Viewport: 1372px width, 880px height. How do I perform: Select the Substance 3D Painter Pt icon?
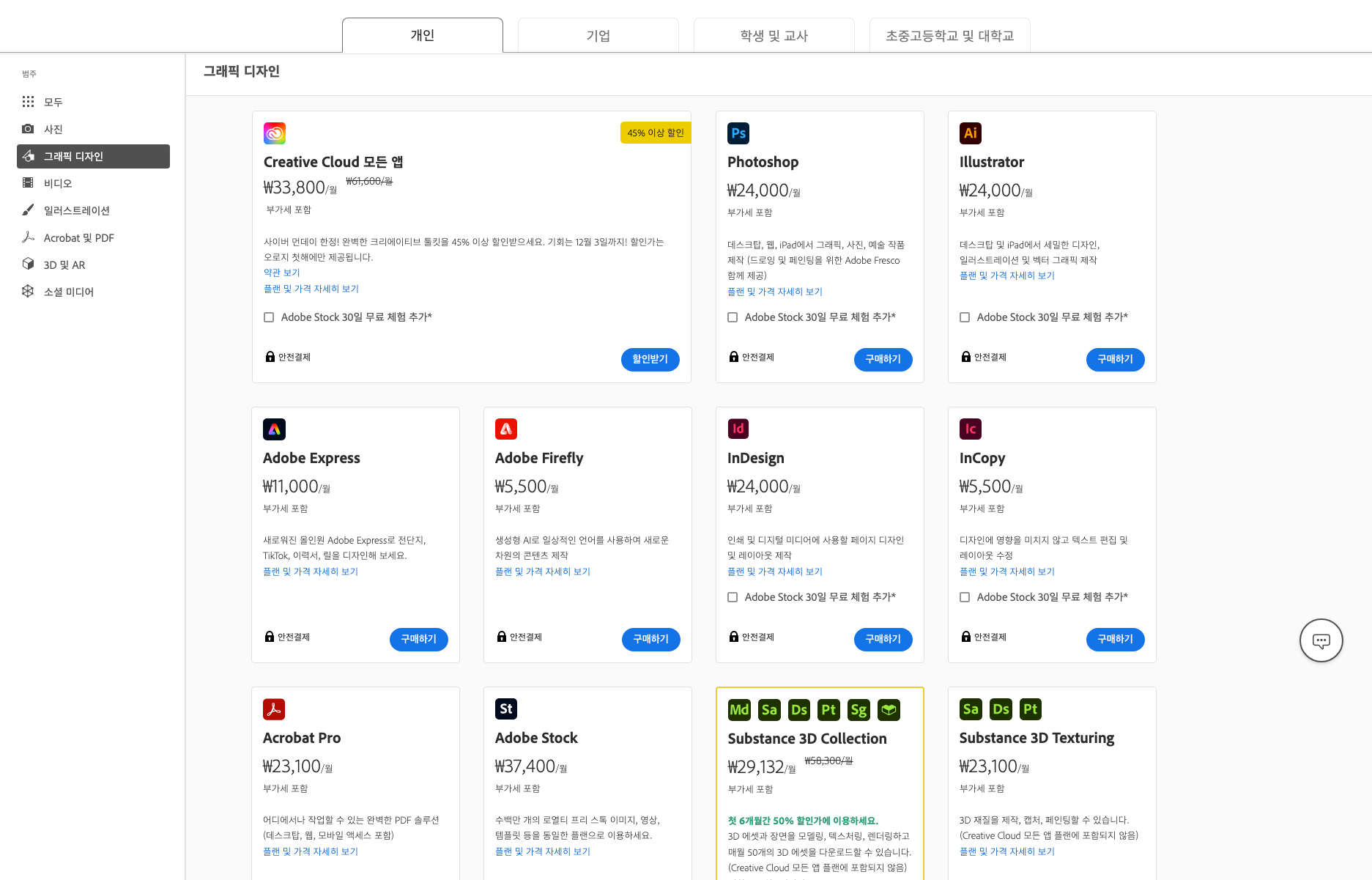coord(828,709)
